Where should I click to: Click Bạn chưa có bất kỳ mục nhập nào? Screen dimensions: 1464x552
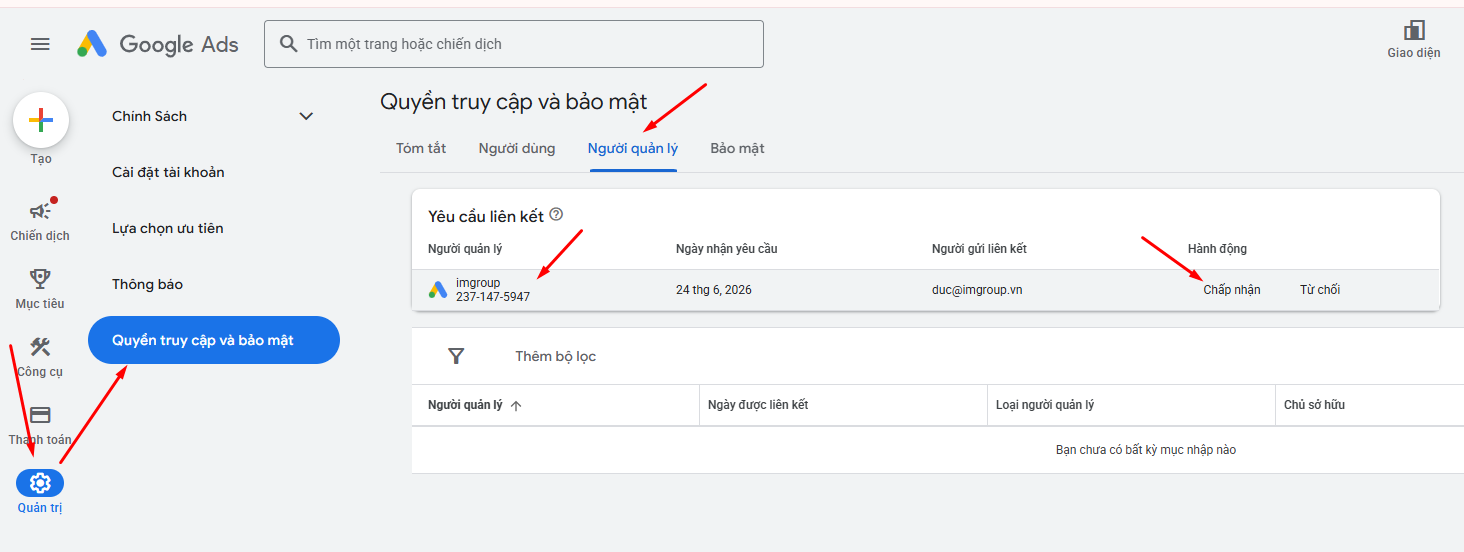(1146, 450)
